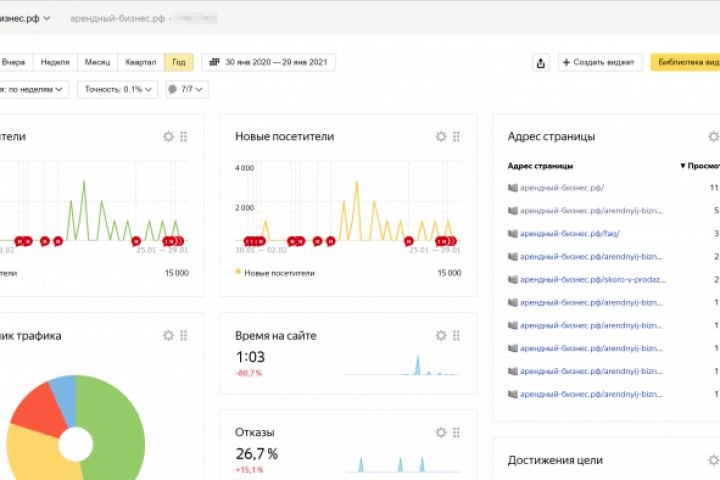The height and width of the screenshot is (480, 720).
Task: Click the 15 000 total under Новые посетители
Action: coord(449,273)
